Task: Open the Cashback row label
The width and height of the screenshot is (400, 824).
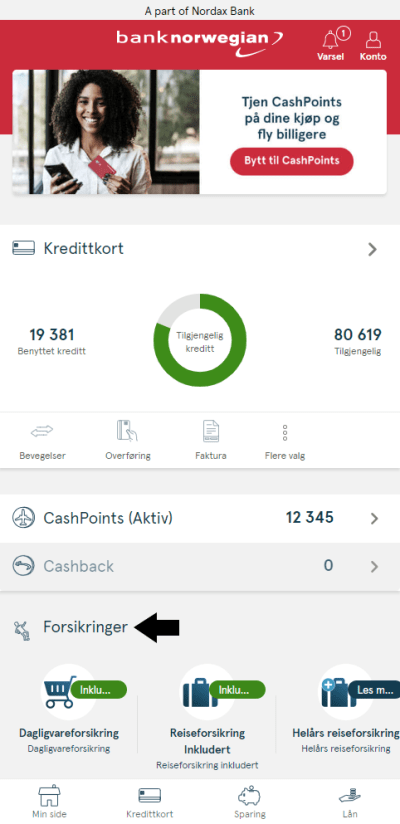Action: (78, 566)
